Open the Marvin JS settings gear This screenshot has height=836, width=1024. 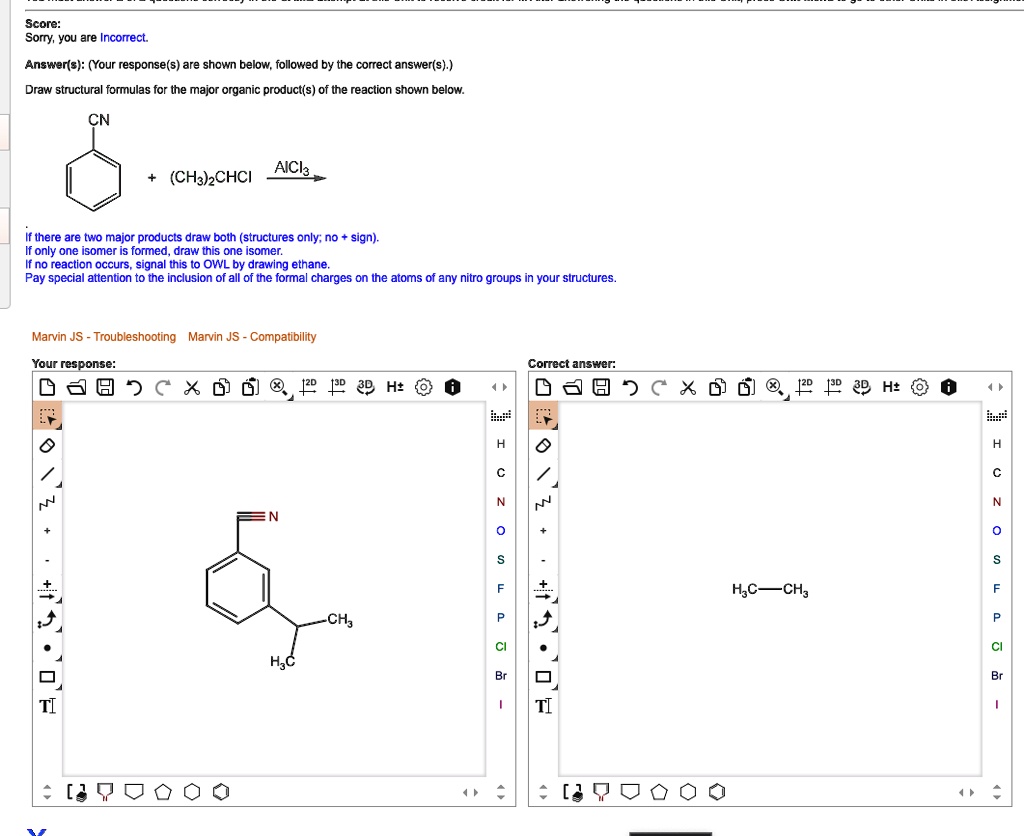coord(421,387)
